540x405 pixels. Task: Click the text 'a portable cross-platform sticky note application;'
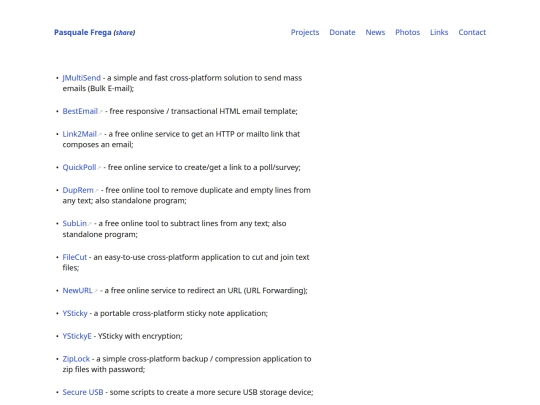point(181,313)
